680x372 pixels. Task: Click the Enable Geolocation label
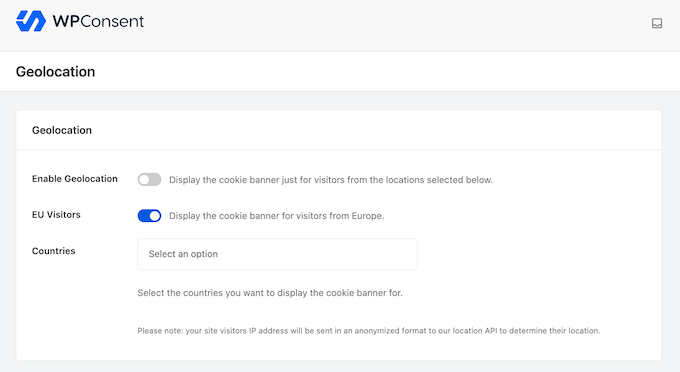coord(75,179)
